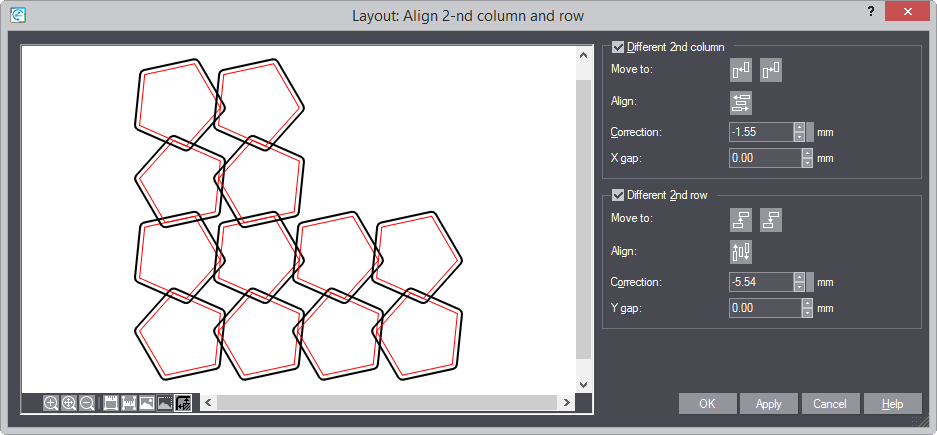Click the zoom to fit magnifier icon
The width and height of the screenshot is (937, 435).
coord(69,403)
